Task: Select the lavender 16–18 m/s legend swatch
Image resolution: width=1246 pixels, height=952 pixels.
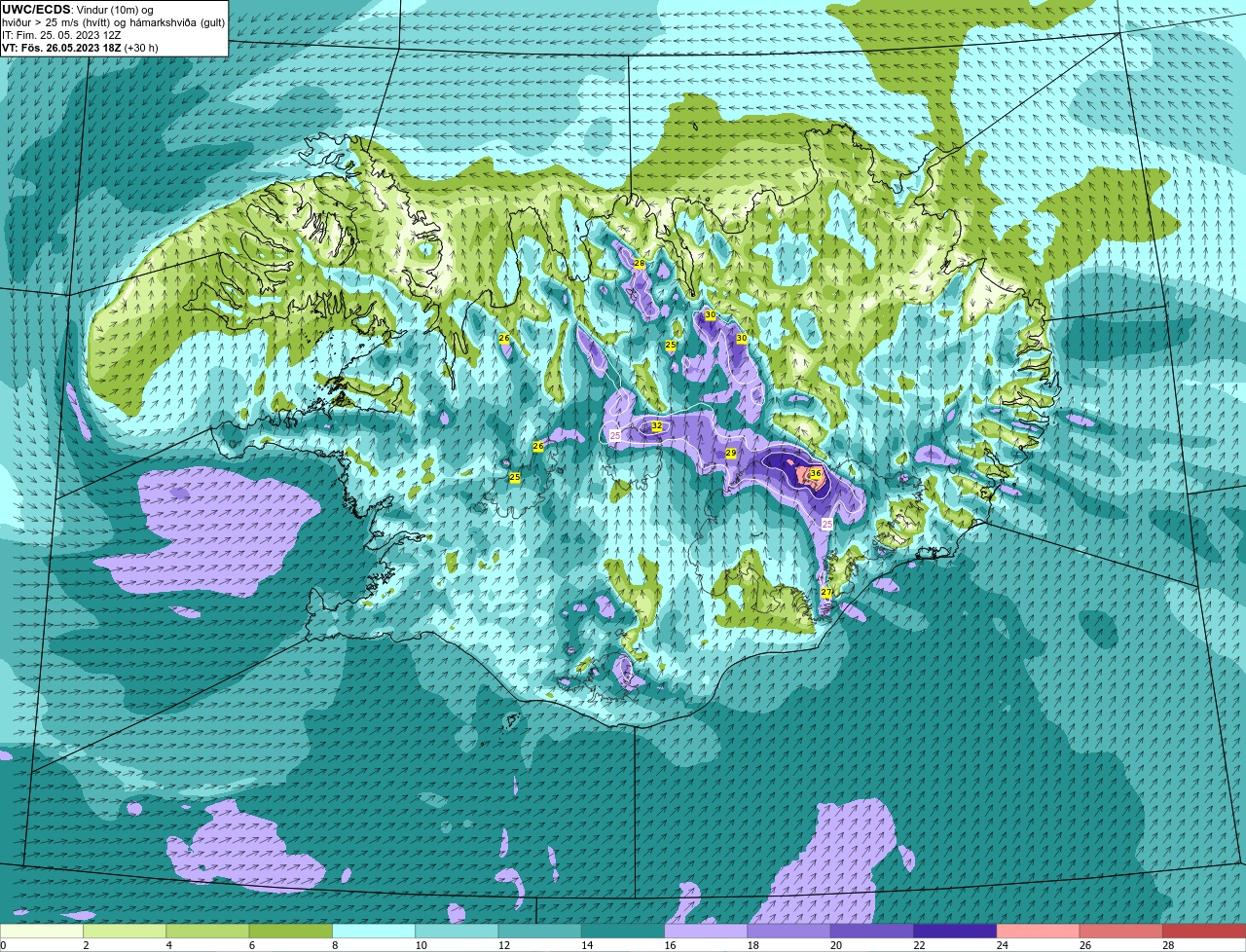Action: 706,932
